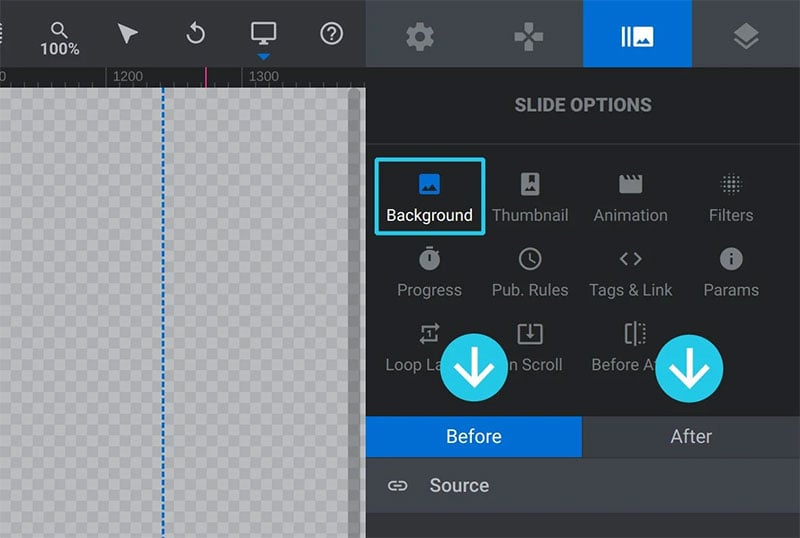This screenshot has height=538, width=800.
Task: Open the layers stack tab
Action: click(746, 36)
